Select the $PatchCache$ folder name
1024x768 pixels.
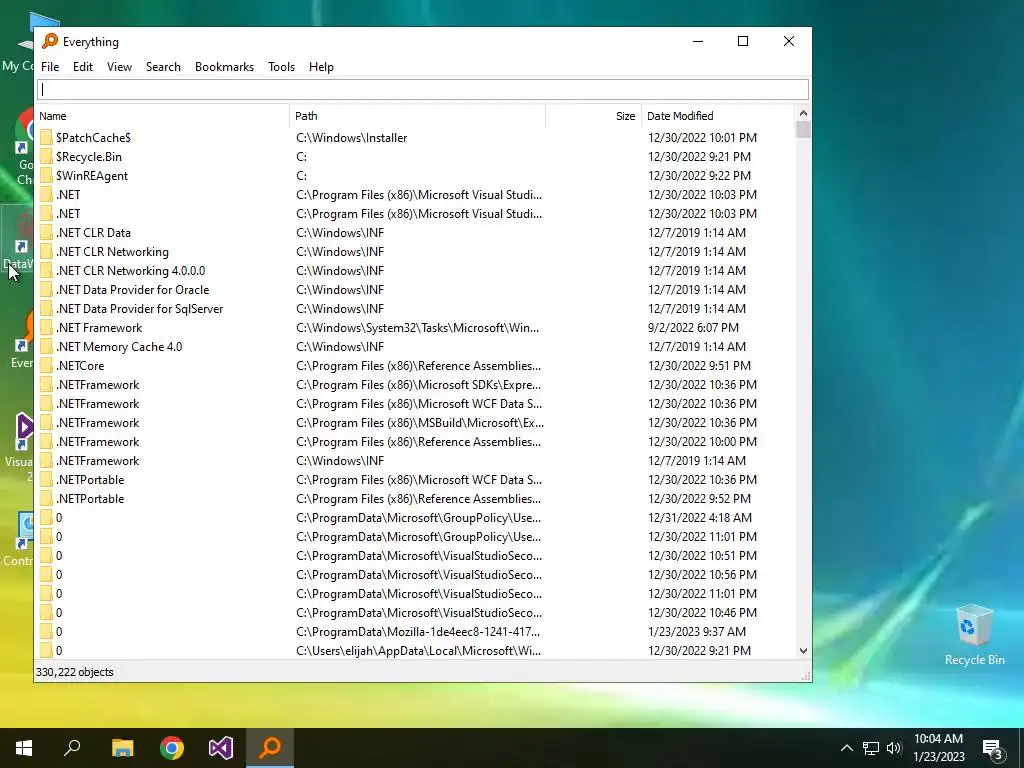point(93,138)
